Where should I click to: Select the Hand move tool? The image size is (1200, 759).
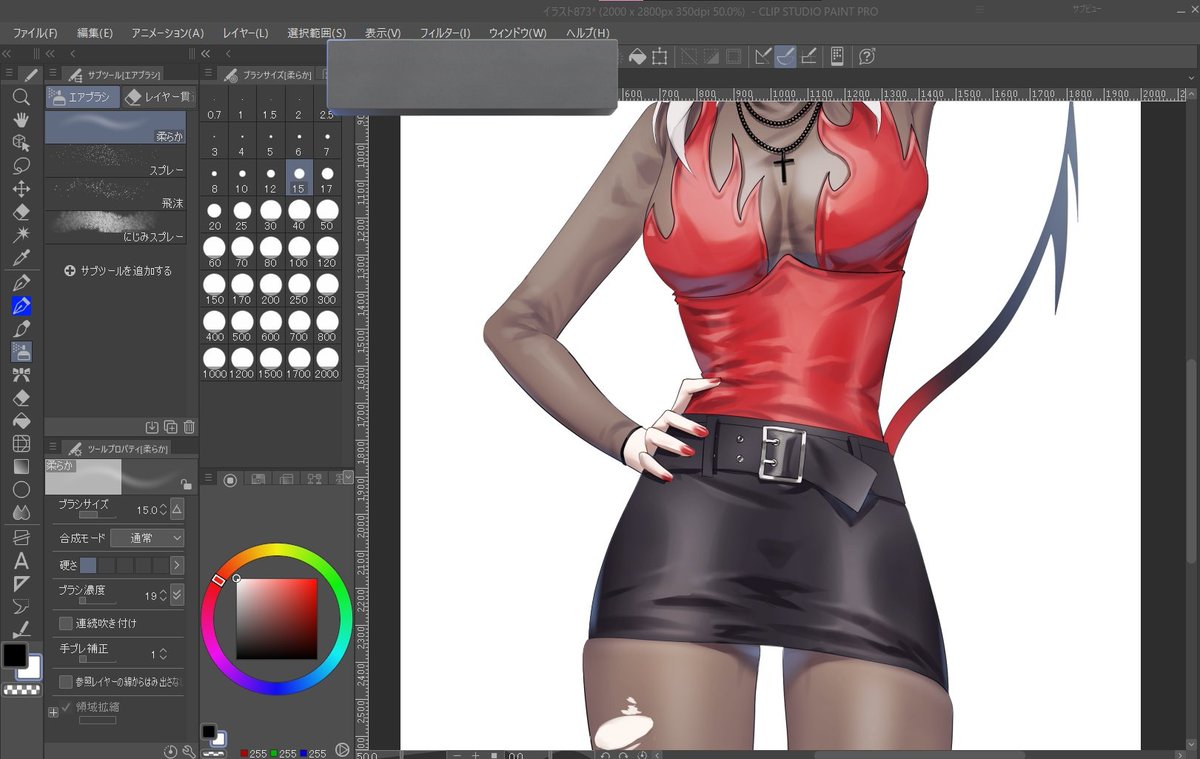pos(20,120)
